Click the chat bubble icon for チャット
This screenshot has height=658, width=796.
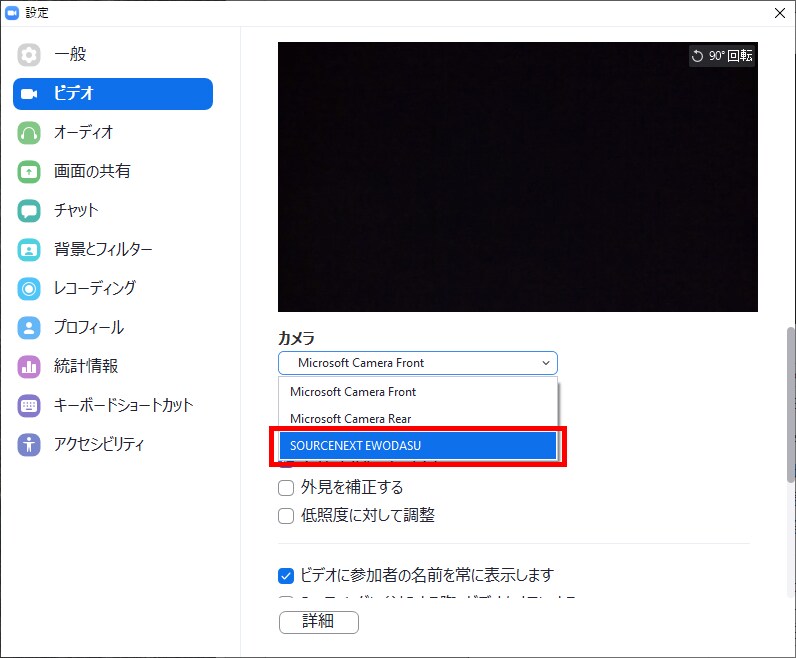tap(29, 211)
